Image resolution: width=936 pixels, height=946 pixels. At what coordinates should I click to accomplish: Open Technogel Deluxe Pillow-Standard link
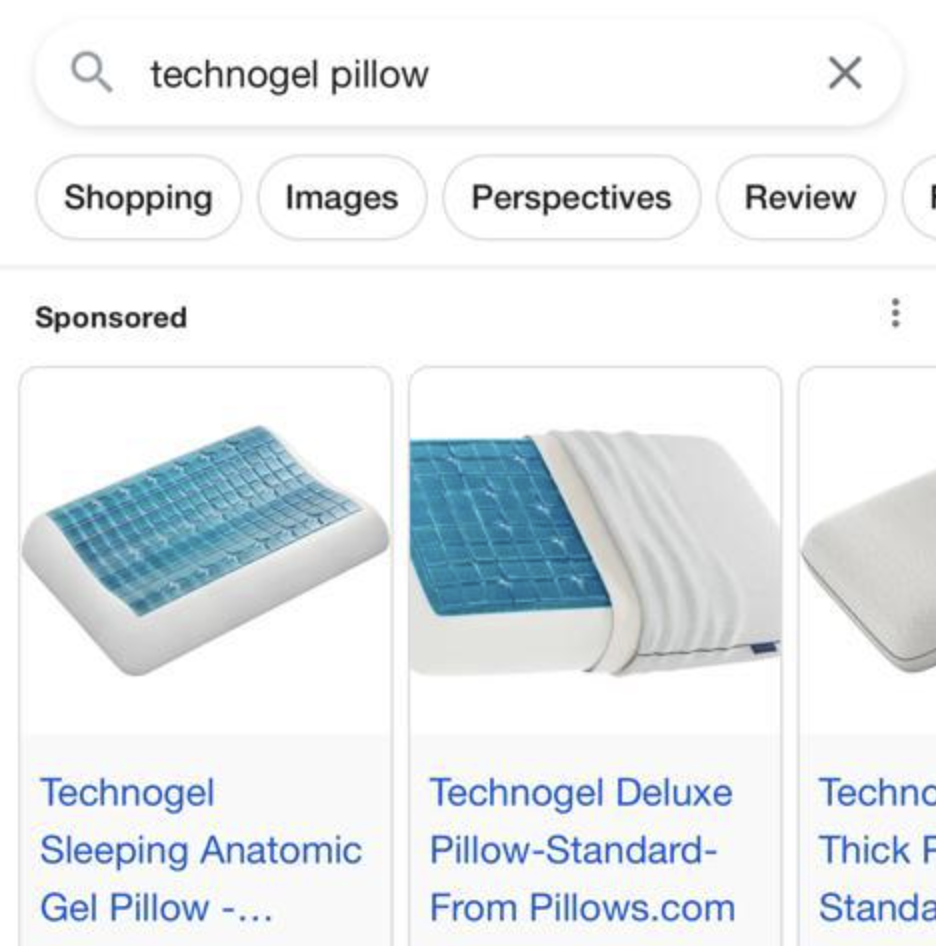coord(582,850)
